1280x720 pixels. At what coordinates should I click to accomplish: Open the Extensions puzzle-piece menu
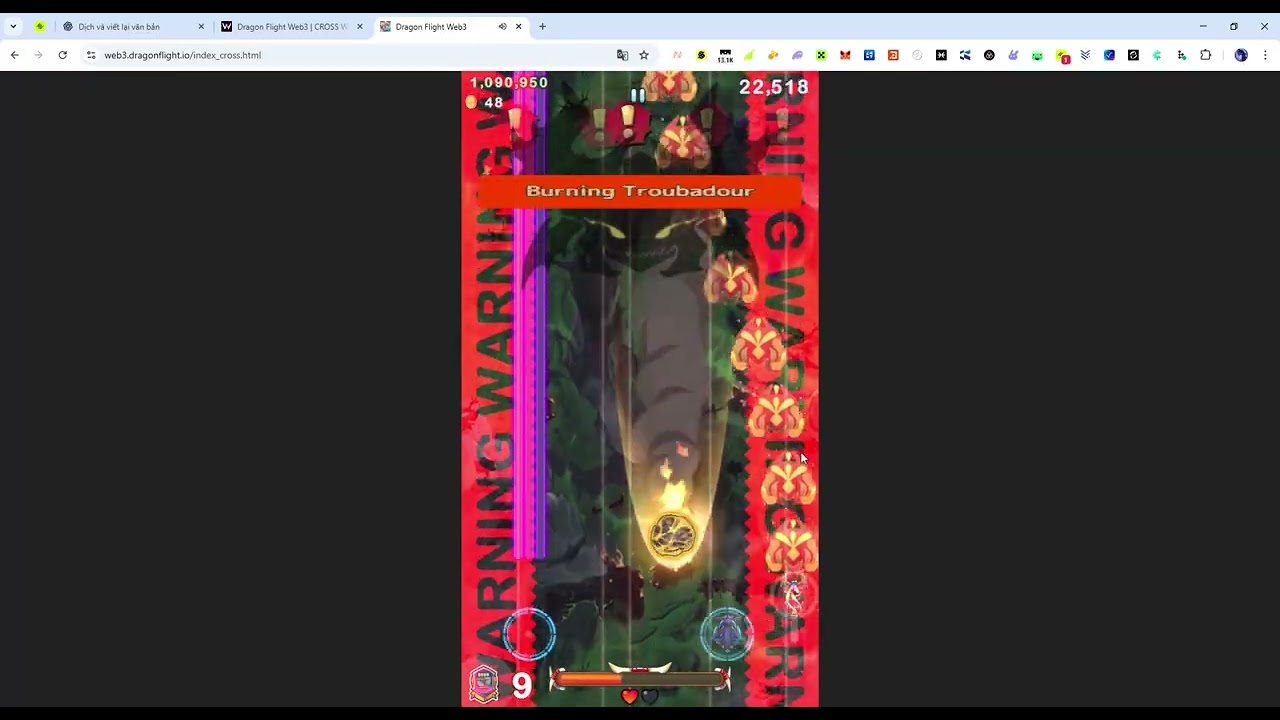click(x=1205, y=55)
